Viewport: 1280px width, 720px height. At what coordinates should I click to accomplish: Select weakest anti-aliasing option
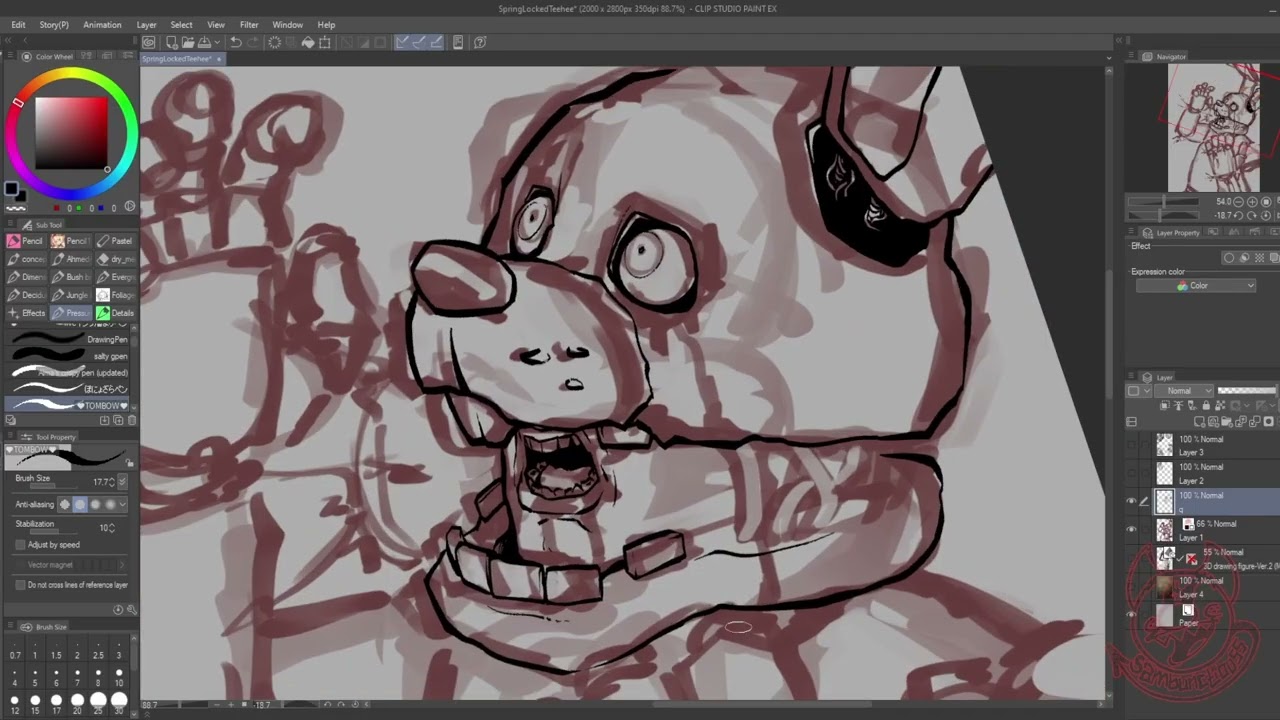click(80, 505)
